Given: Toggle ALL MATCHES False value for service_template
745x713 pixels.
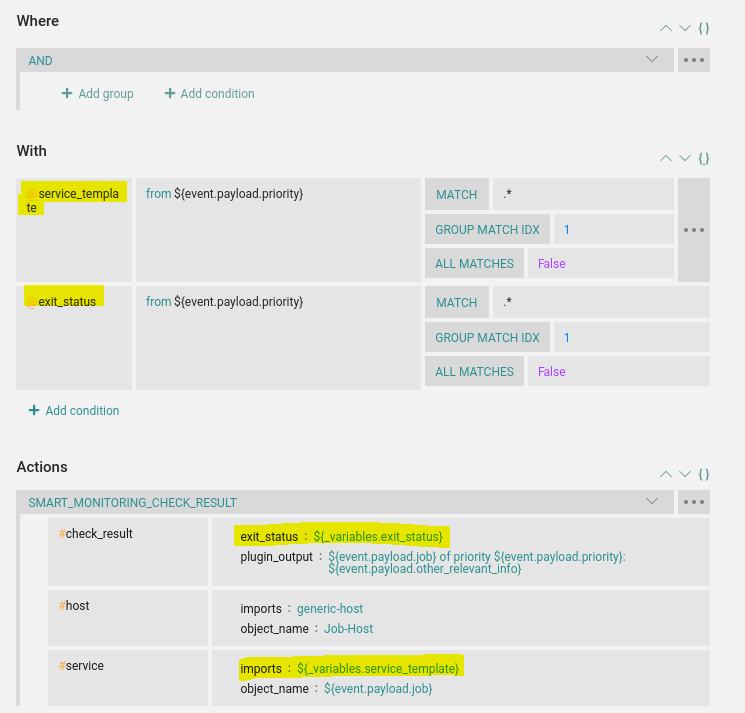Looking at the screenshot, I should click(x=552, y=264).
